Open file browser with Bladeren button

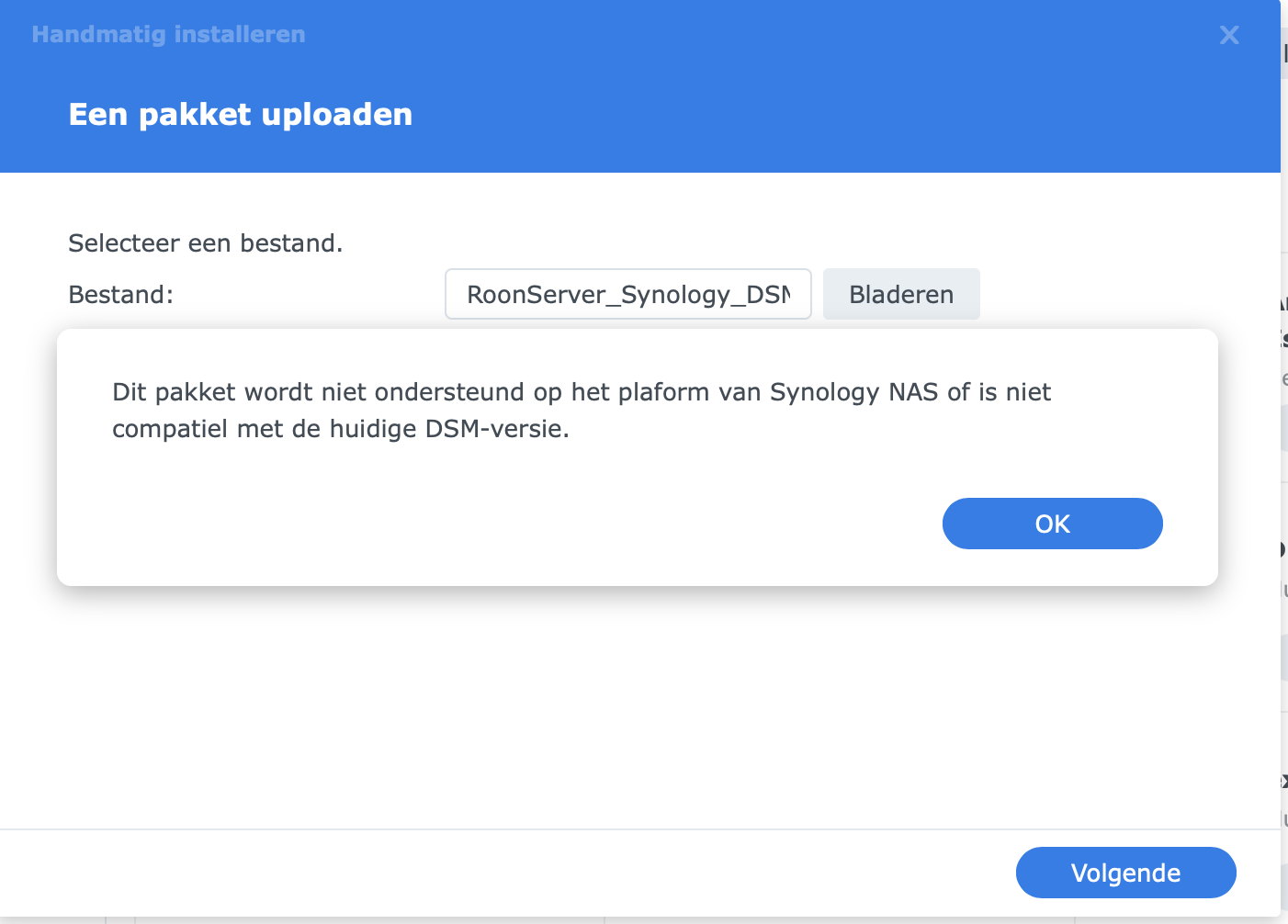[x=901, y=294]
